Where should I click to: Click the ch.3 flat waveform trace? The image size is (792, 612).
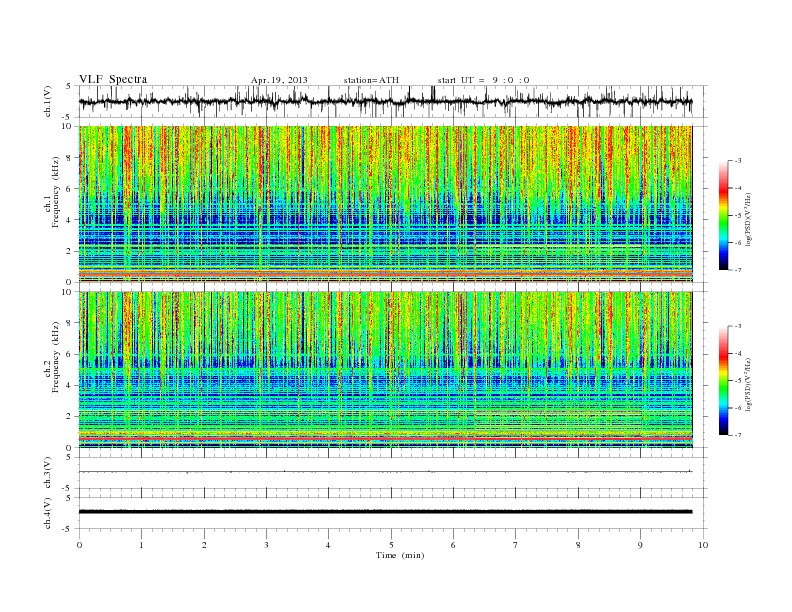click(385, 472)
